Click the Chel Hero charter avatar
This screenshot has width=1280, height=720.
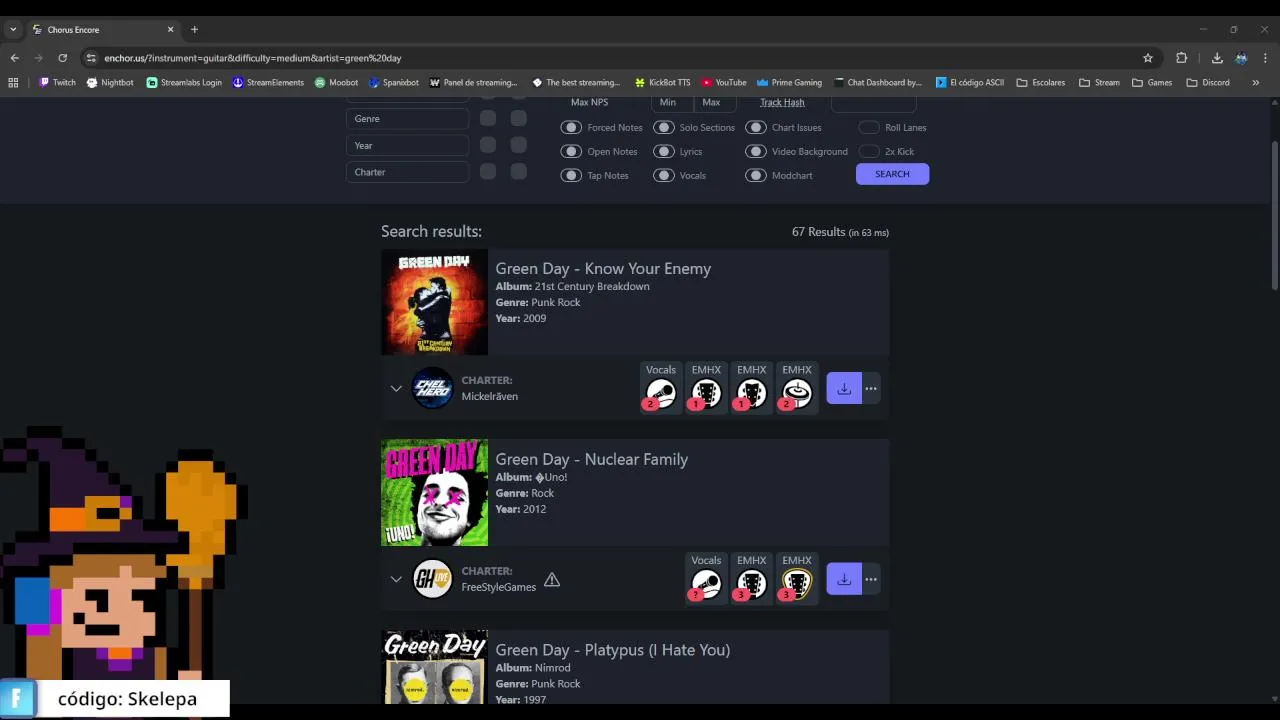click(433, 388)
